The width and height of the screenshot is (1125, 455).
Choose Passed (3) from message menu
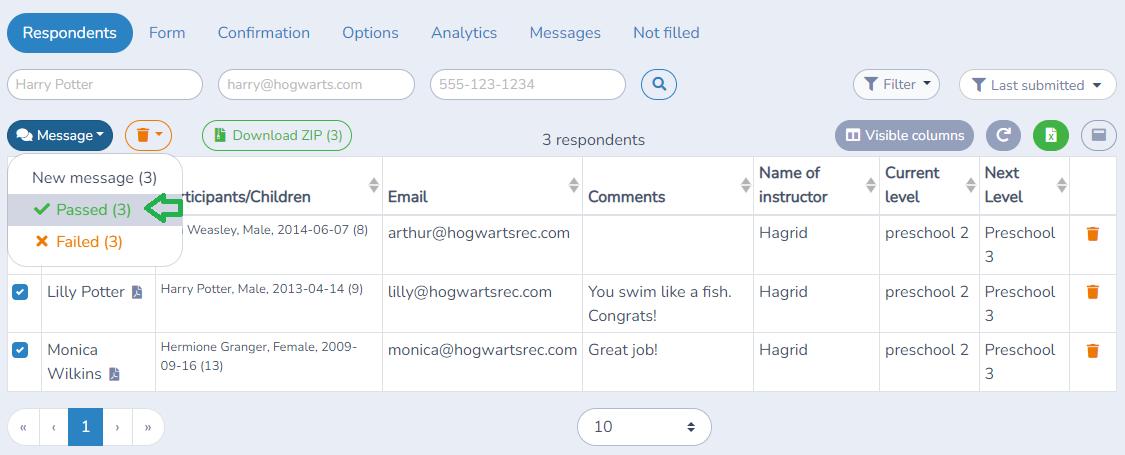[95, 210]
